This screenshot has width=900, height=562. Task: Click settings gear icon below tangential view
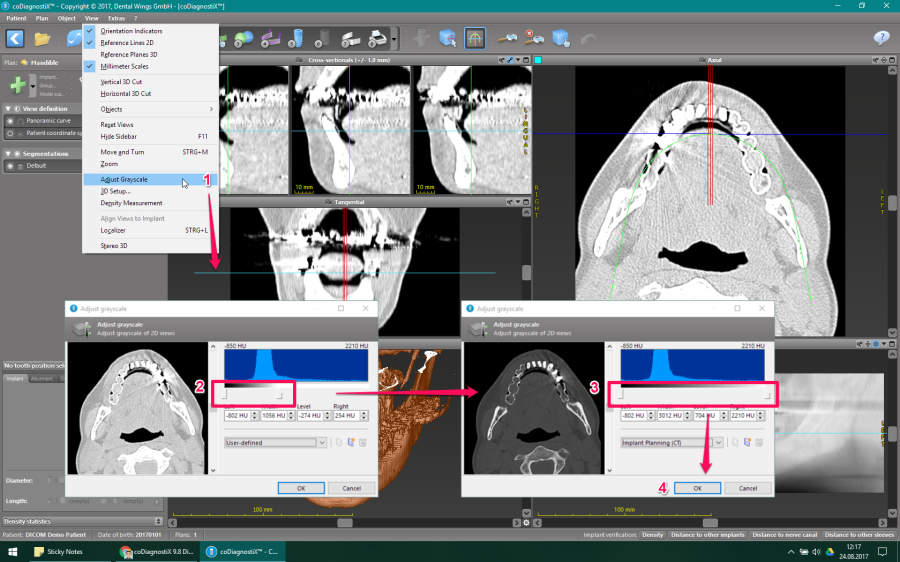(x=526, y=523)
